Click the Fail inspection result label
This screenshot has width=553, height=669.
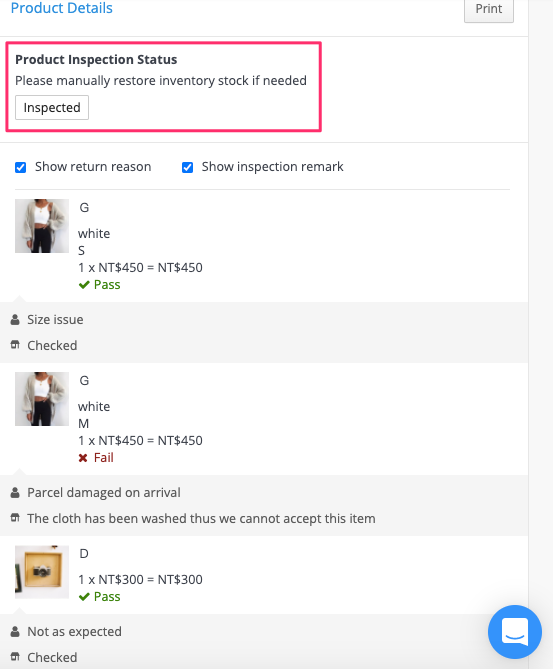[104, 458]
